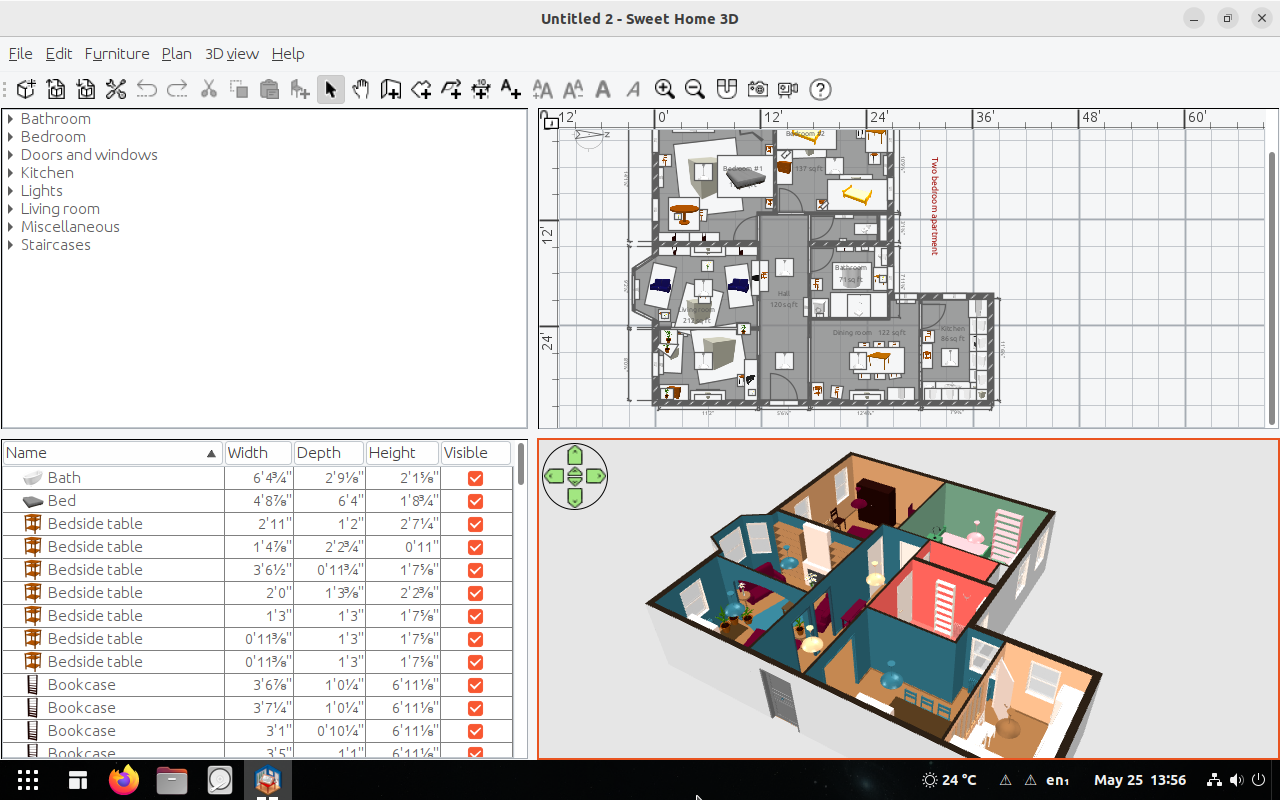
Task: Click the Copy icon in the toolbar
Action: 239,89
